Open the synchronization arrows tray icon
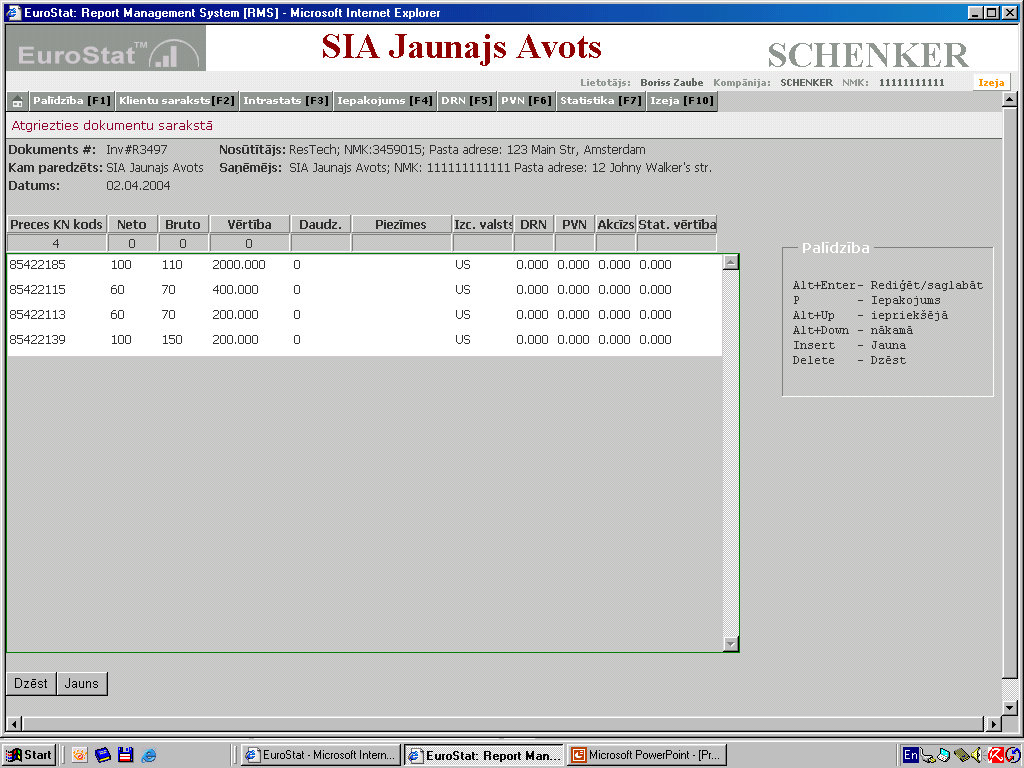 (x=1013, y=756)
